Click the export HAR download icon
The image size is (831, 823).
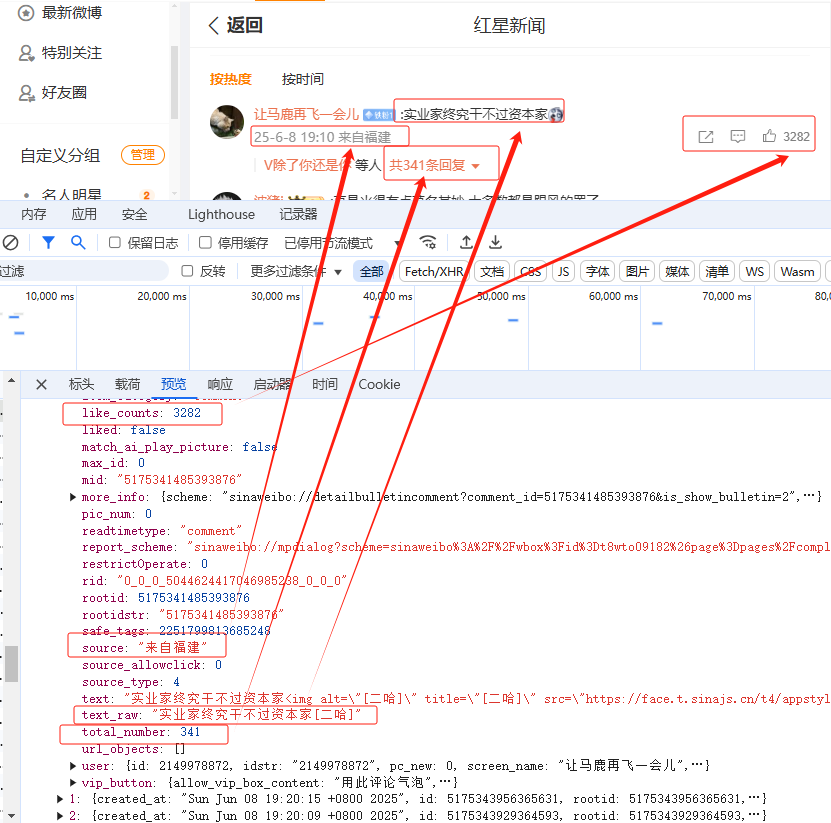tap(495, 243)
